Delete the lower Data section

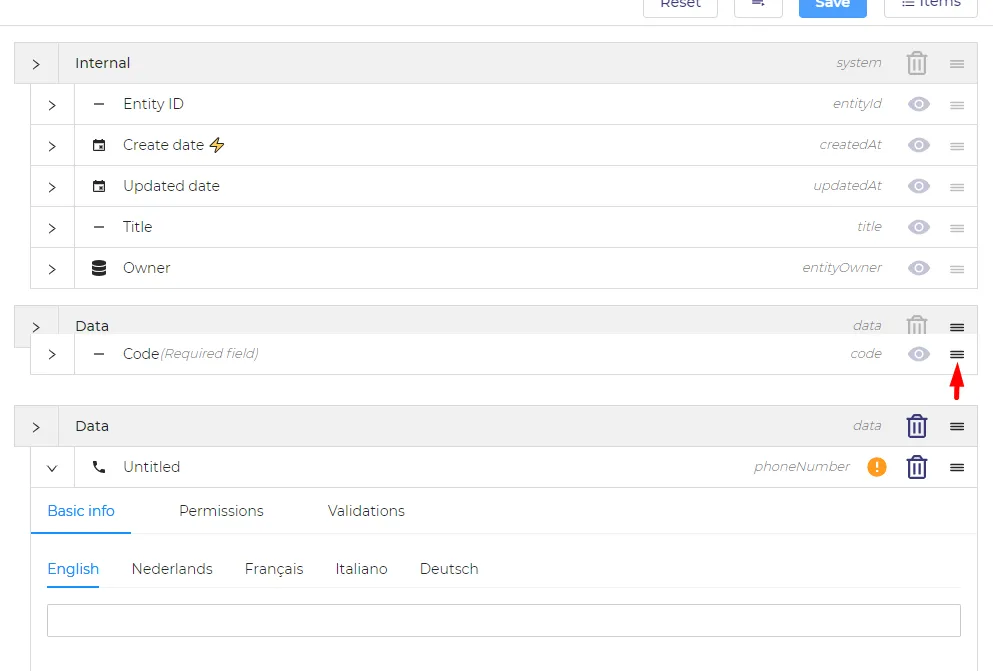point(916,426)
